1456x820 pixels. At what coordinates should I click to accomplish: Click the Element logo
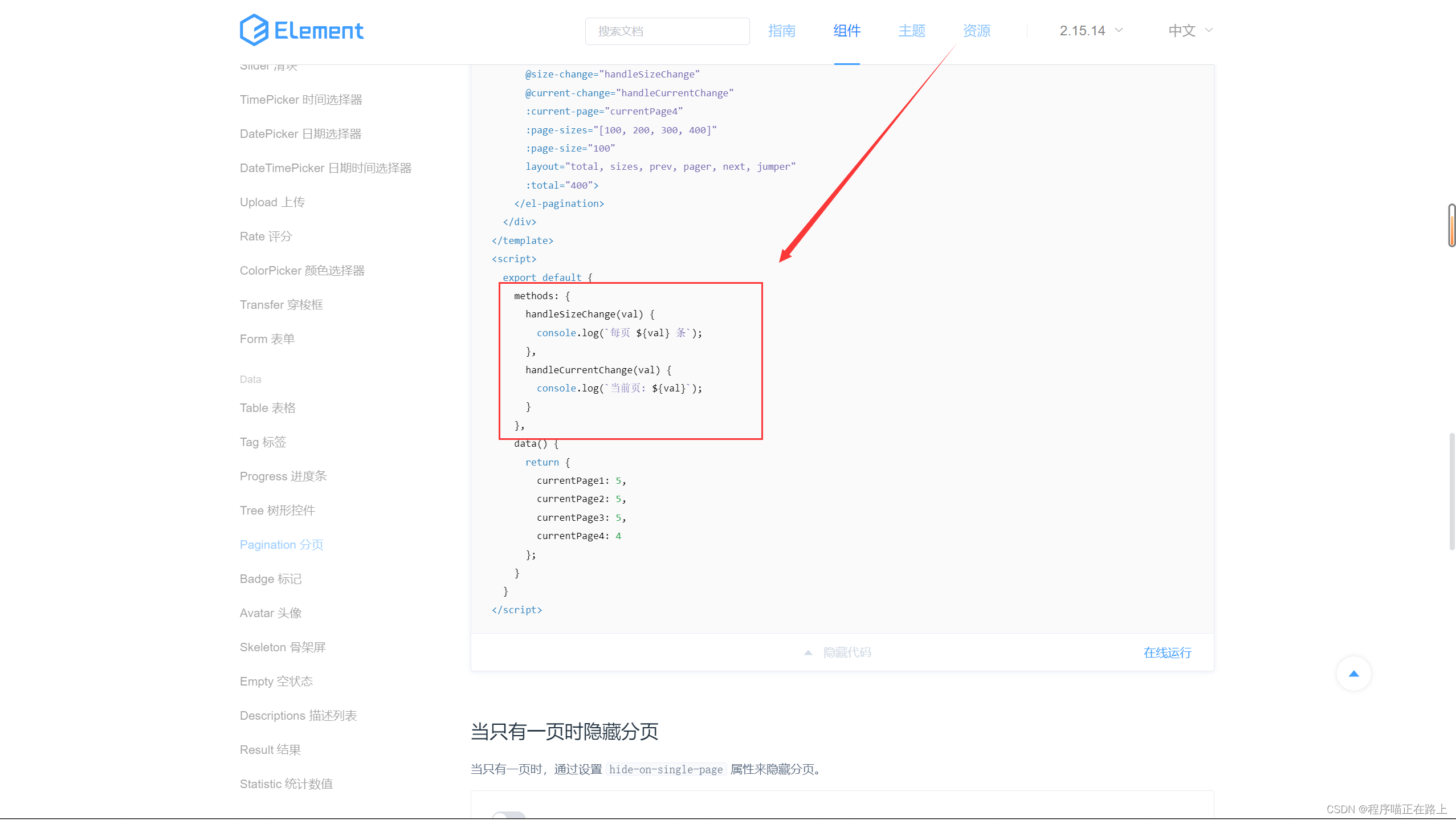coord(301,30)
